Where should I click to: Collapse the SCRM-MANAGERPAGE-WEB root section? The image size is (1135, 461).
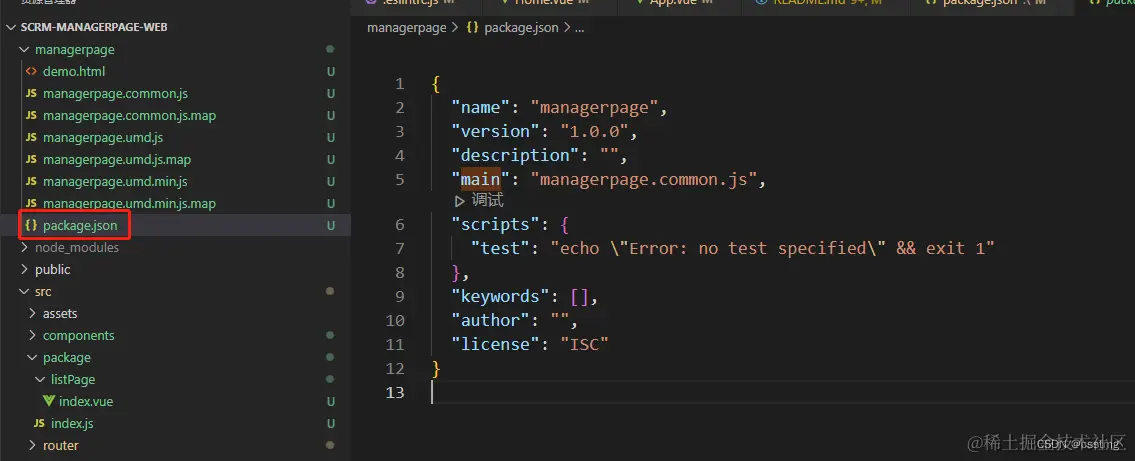click(11, 28)
